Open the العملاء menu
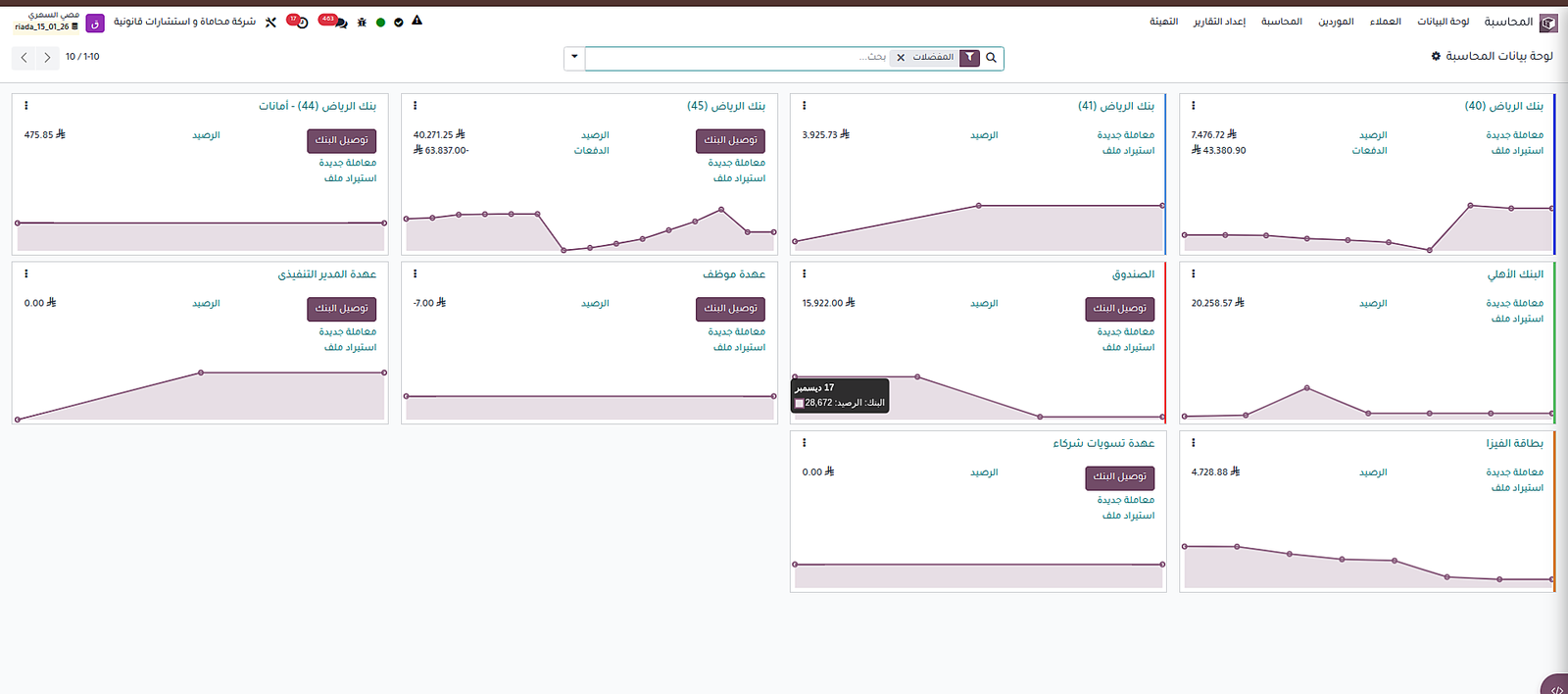Image resolution: width=1568 pixels, height=694 pixels. [x=1385, y=22]
